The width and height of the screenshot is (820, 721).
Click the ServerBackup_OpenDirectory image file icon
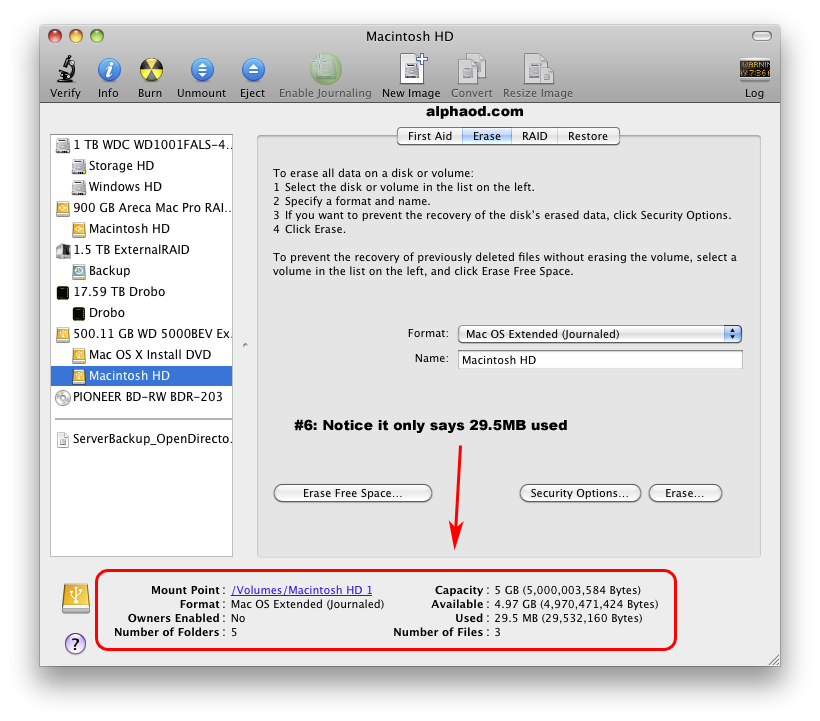coord(63,440)
